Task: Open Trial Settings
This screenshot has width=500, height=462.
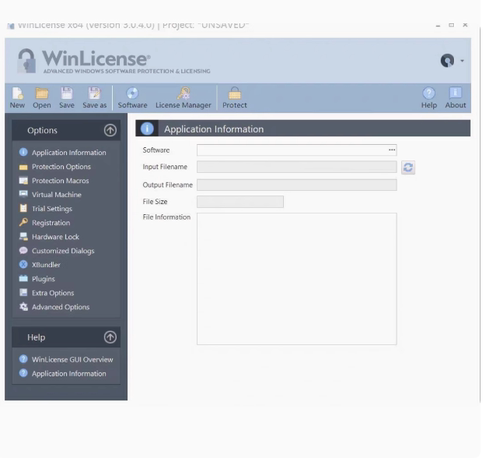Action: pos(46,209)
